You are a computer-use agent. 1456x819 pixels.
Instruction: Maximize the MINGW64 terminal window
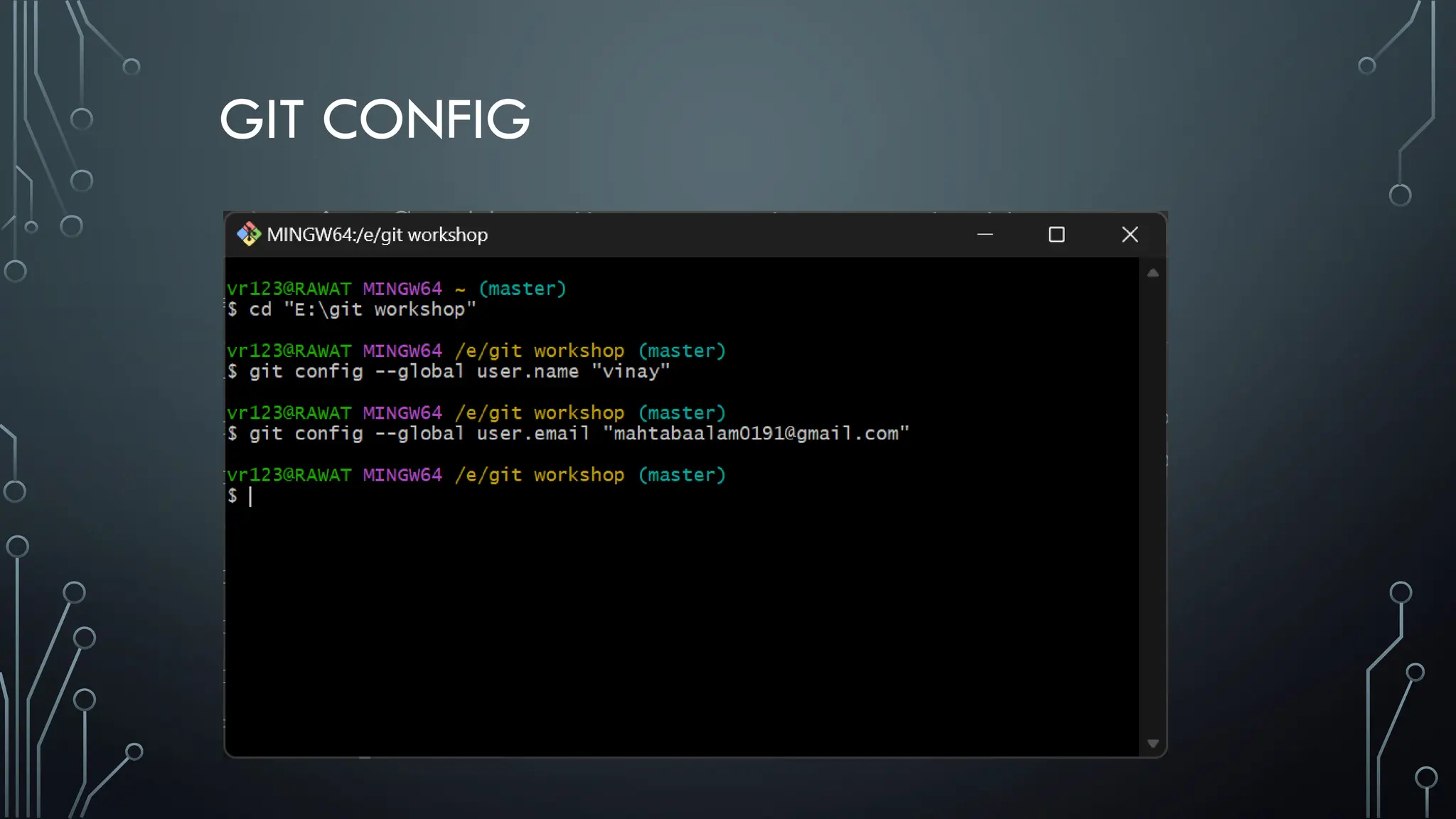tap(1056, 234)
